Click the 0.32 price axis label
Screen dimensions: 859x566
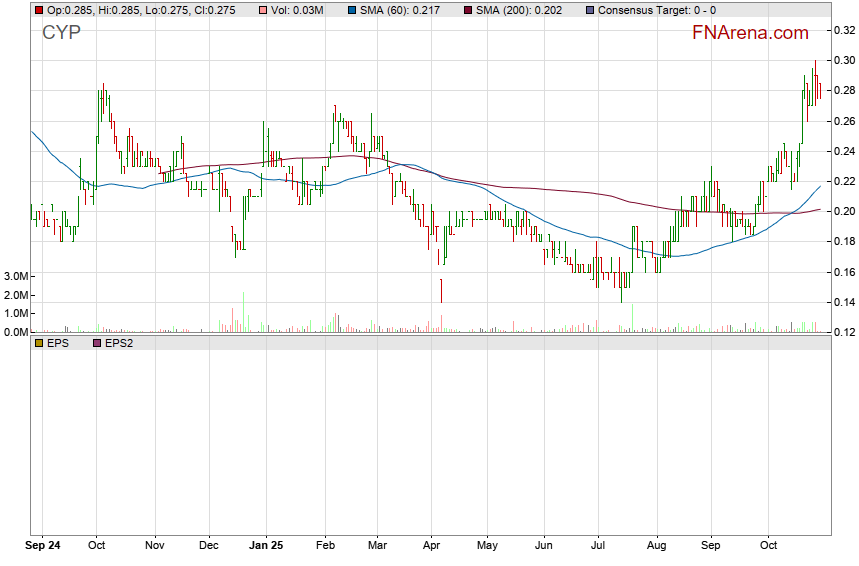click(844, 31)
